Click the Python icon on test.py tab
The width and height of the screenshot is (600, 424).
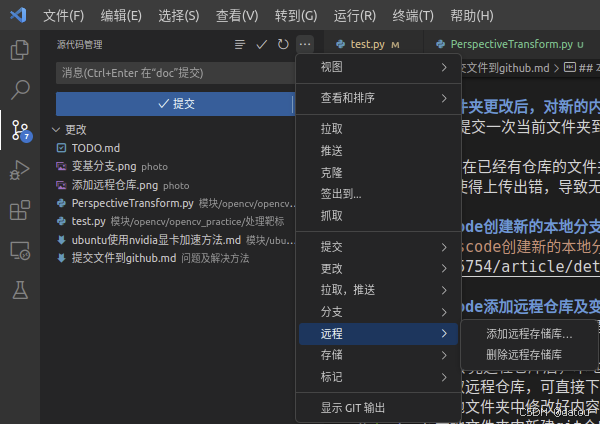click(340, 44)
